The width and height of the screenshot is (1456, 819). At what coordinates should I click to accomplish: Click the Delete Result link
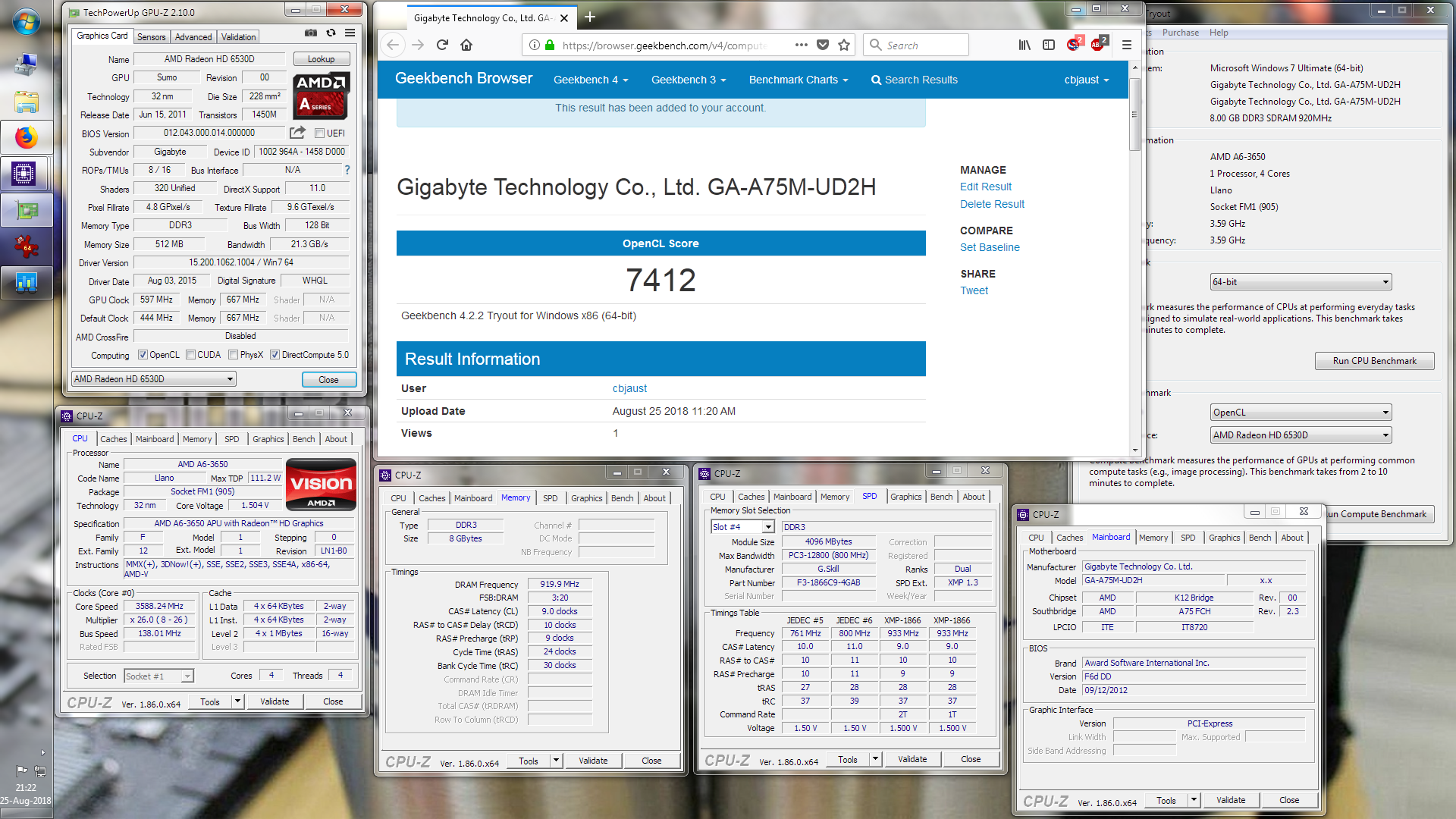tap(992, 204)
